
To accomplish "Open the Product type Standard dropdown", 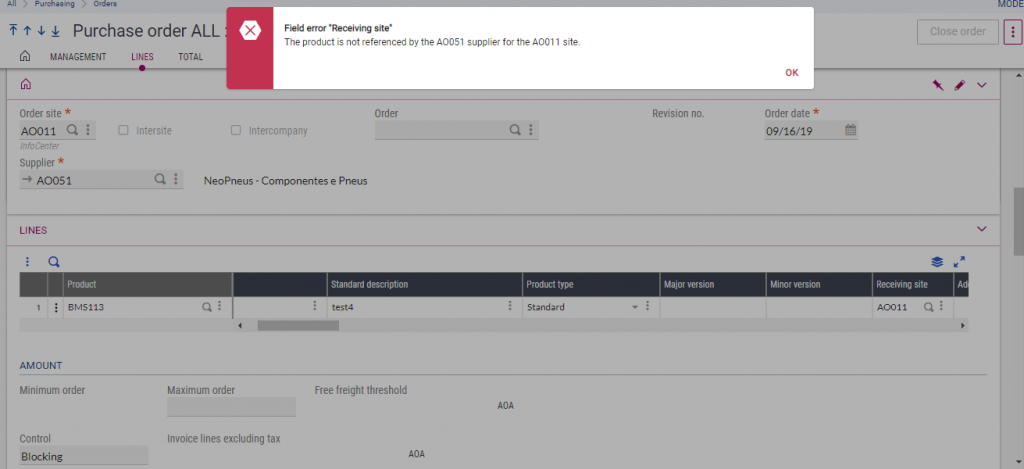I will [x=634, y=307].
